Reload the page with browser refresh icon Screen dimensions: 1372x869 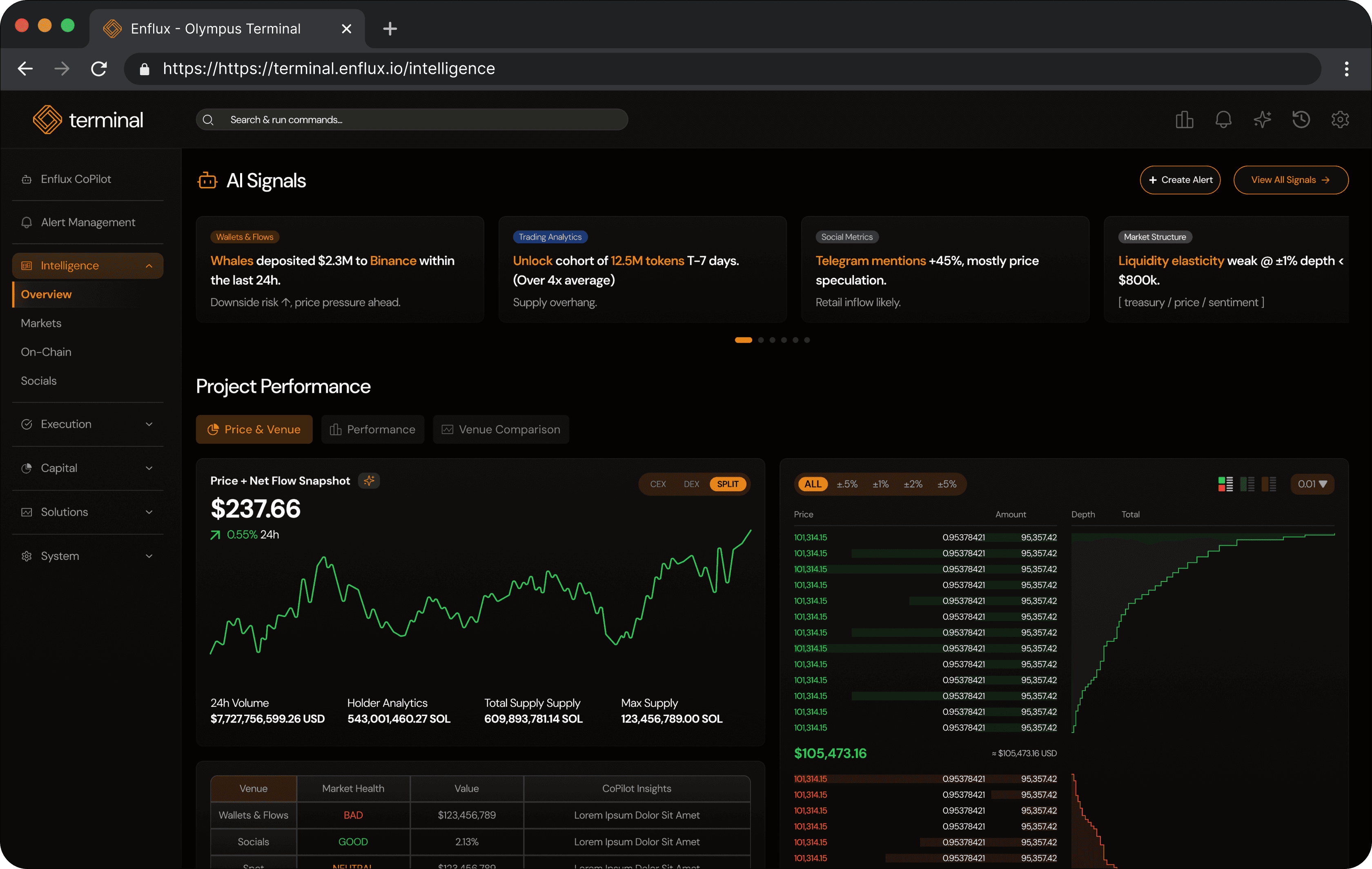[x=99, y=69]
